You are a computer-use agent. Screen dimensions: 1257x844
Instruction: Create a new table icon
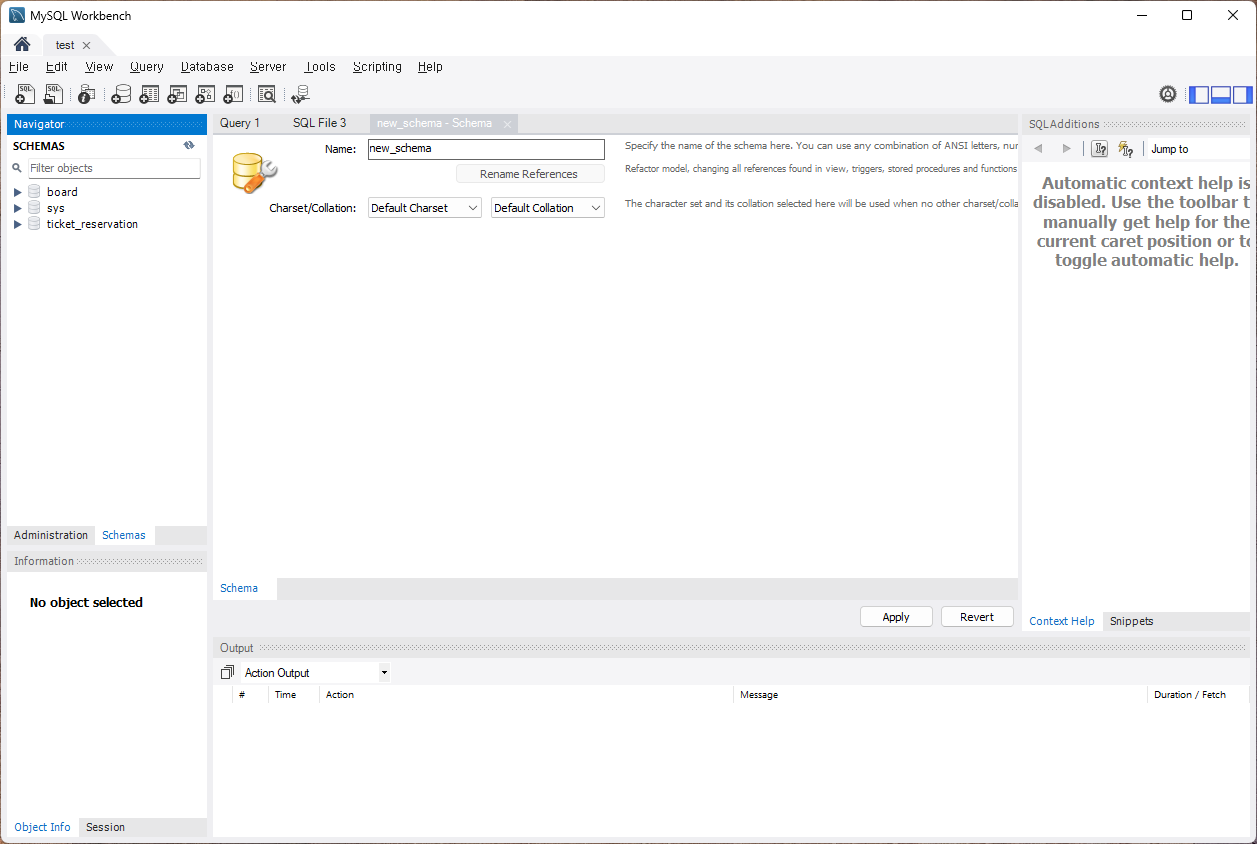[x=149, y=94]
